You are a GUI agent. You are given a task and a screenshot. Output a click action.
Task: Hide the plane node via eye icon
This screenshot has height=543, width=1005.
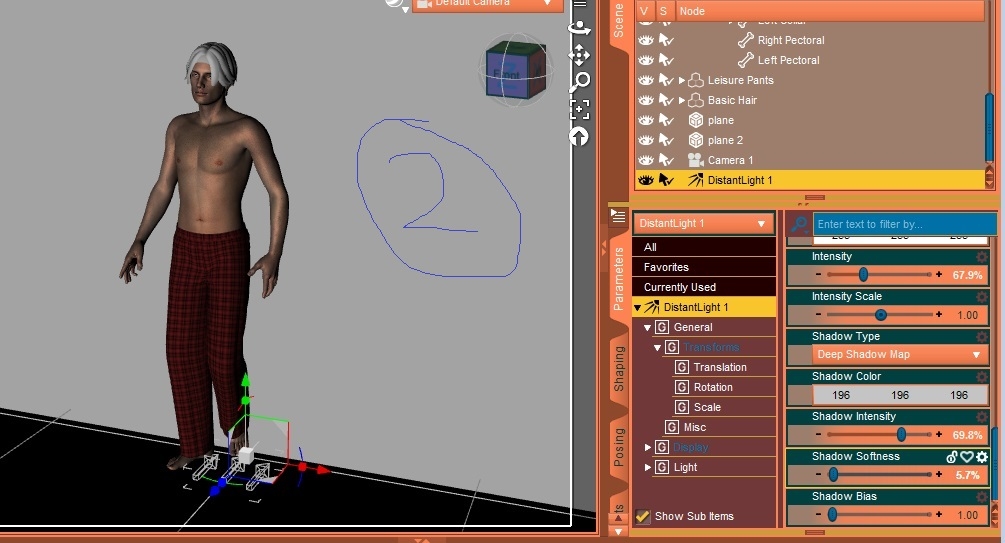pyautogui.click(x=645, y=120)
